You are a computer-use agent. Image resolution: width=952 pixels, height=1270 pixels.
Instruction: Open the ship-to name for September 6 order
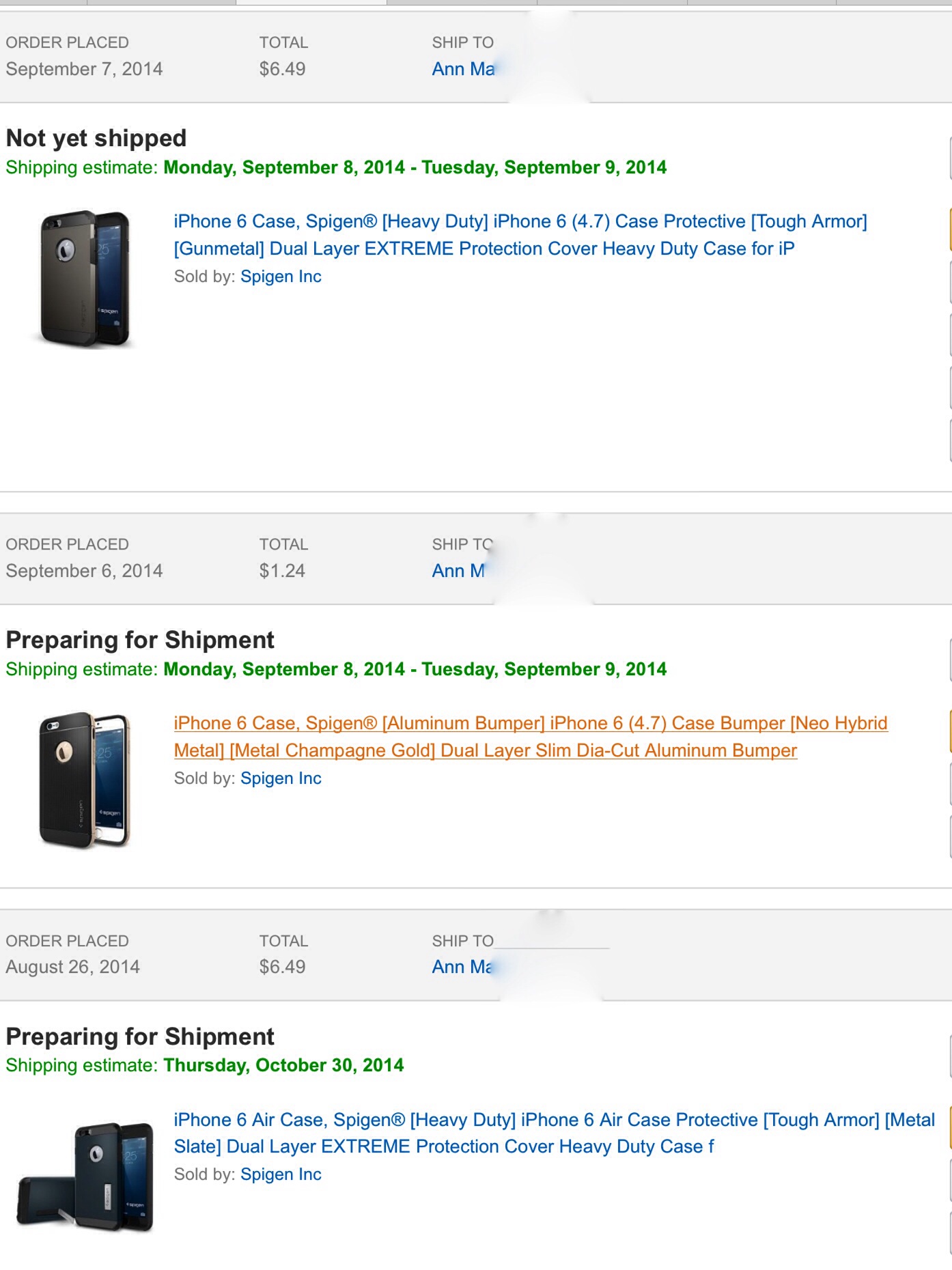(x=459, y=571)
